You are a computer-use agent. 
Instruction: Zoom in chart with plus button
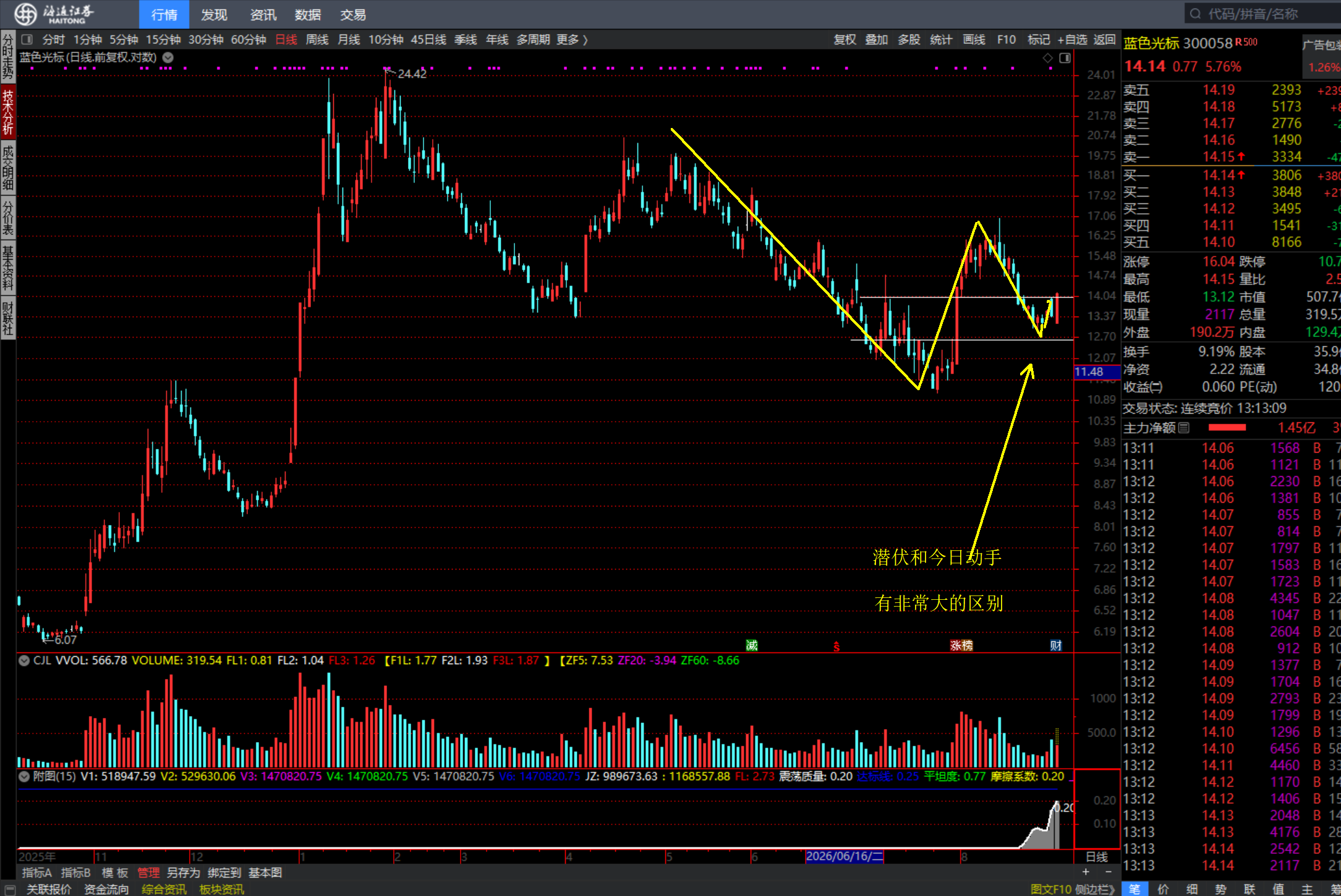1086,872
